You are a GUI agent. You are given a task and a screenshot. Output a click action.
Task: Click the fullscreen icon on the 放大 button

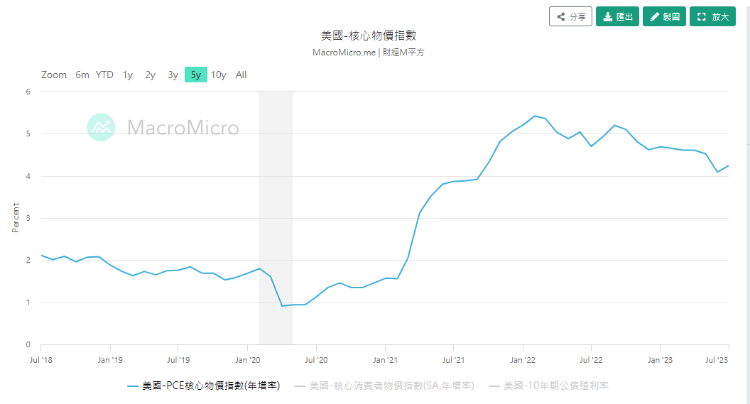pos(701,17)
